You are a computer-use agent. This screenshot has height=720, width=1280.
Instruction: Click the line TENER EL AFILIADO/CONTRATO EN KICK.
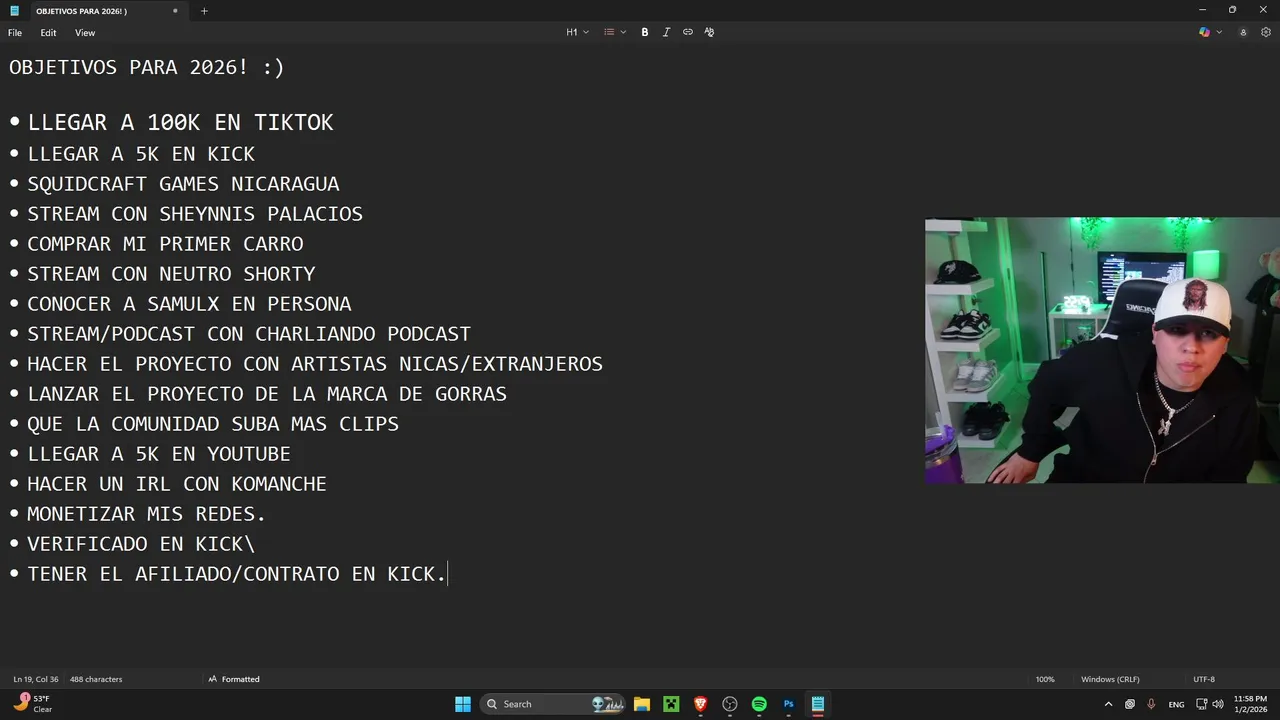(x=237, y=574)
